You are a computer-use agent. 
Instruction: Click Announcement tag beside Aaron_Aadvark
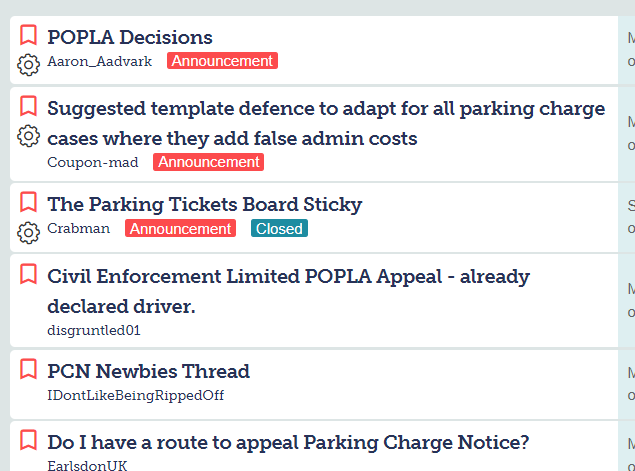[222, 61]
